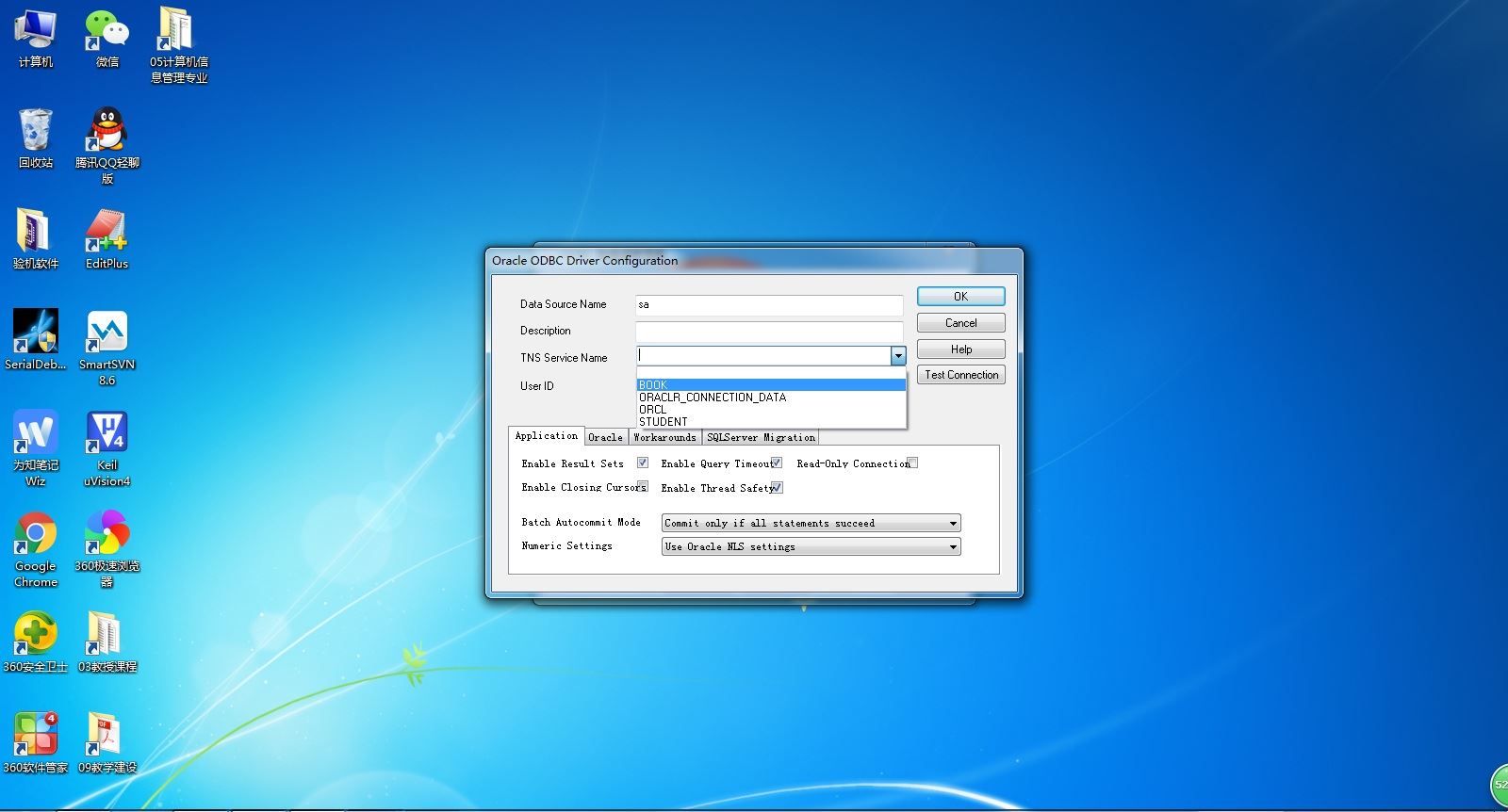Select the 为知笔记 Wiz shortcut
This screenshot has height=812, width=1508.
(36, 448)
